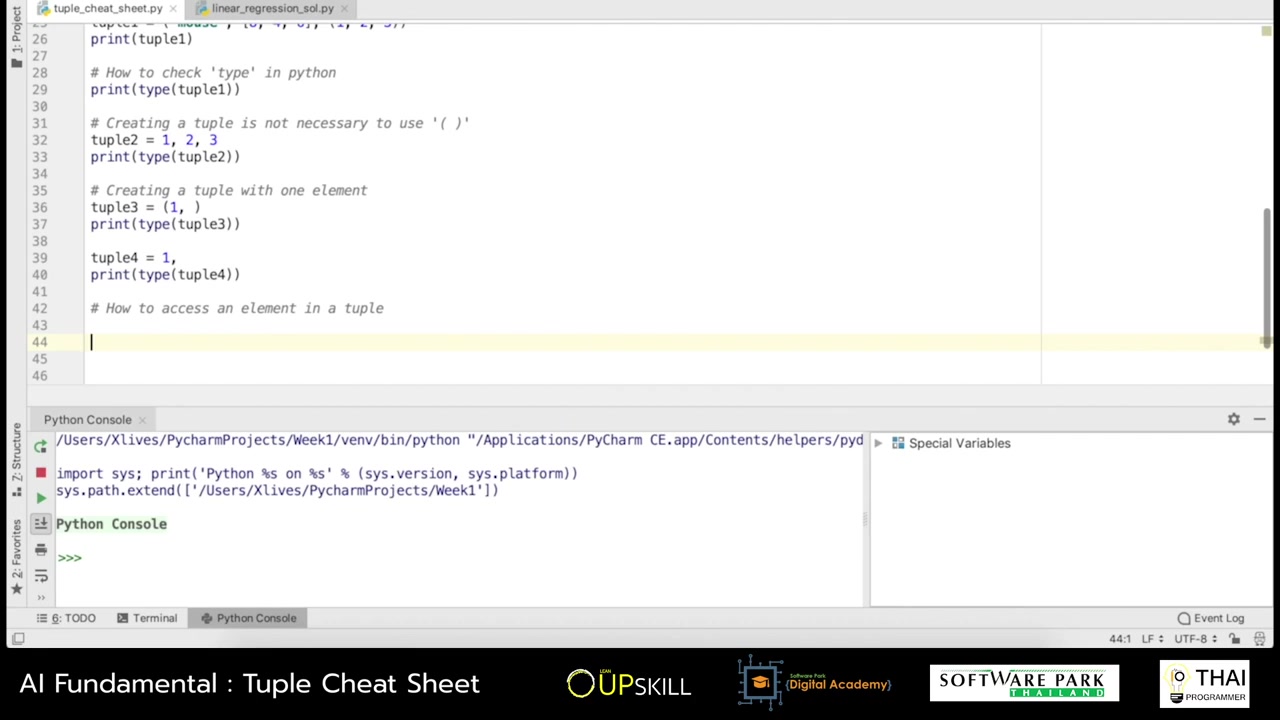Expand the Special Variables section
1280x720 pixels.
[x=878, y=443]
